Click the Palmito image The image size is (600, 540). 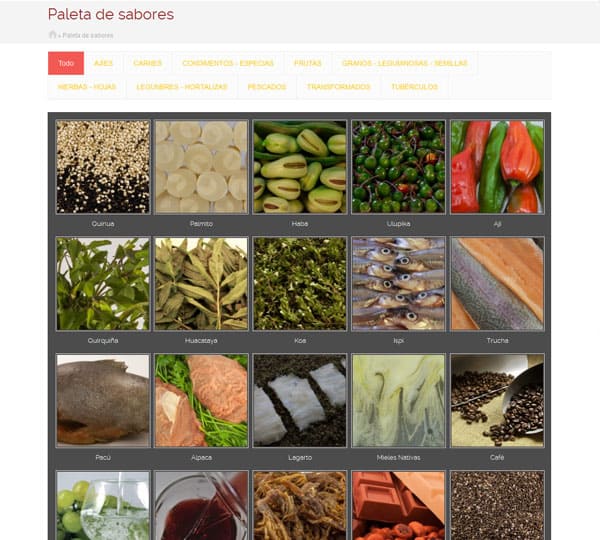[x=201, y=167]
